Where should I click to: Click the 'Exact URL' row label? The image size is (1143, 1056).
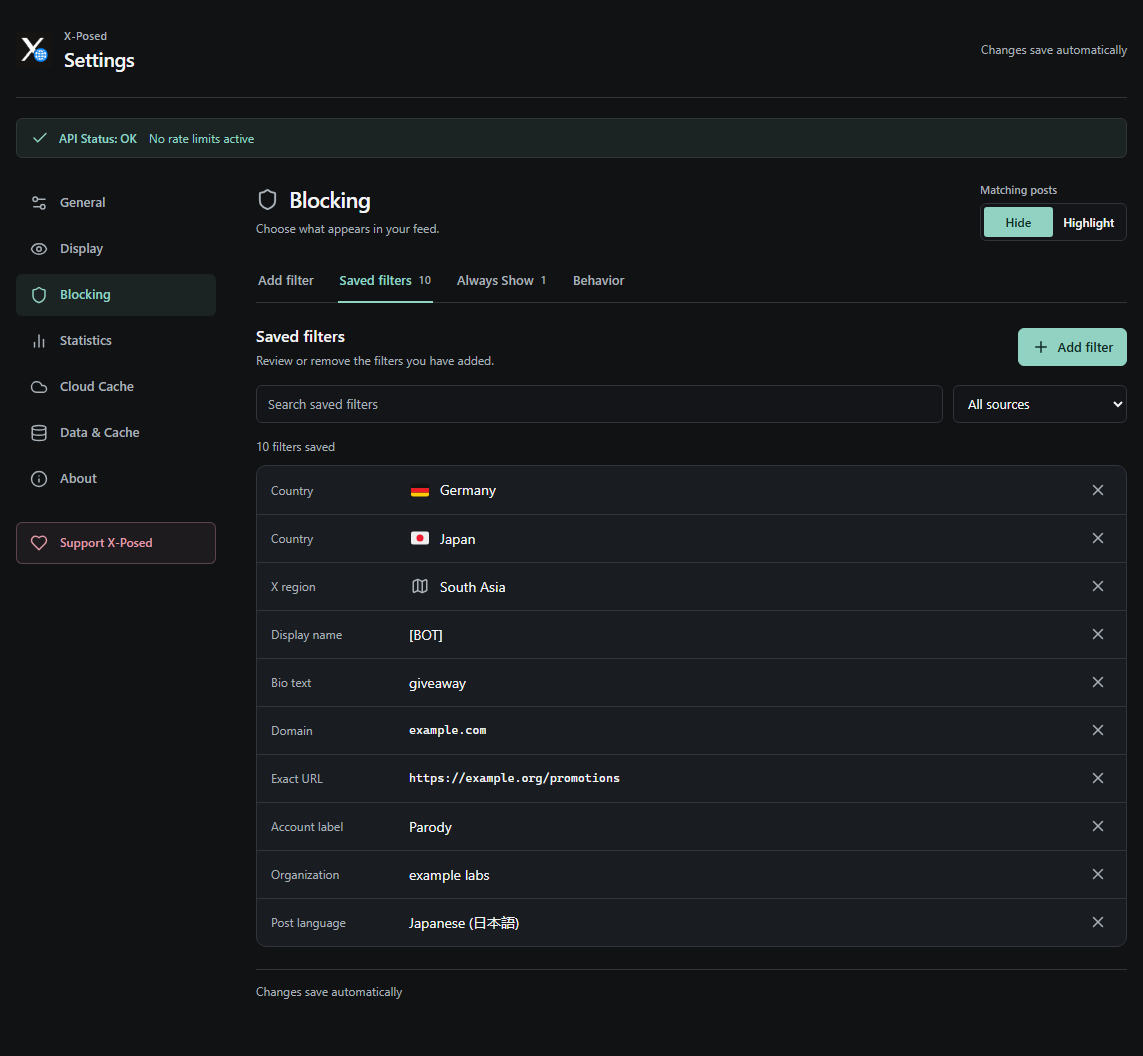tap(297, 778)
